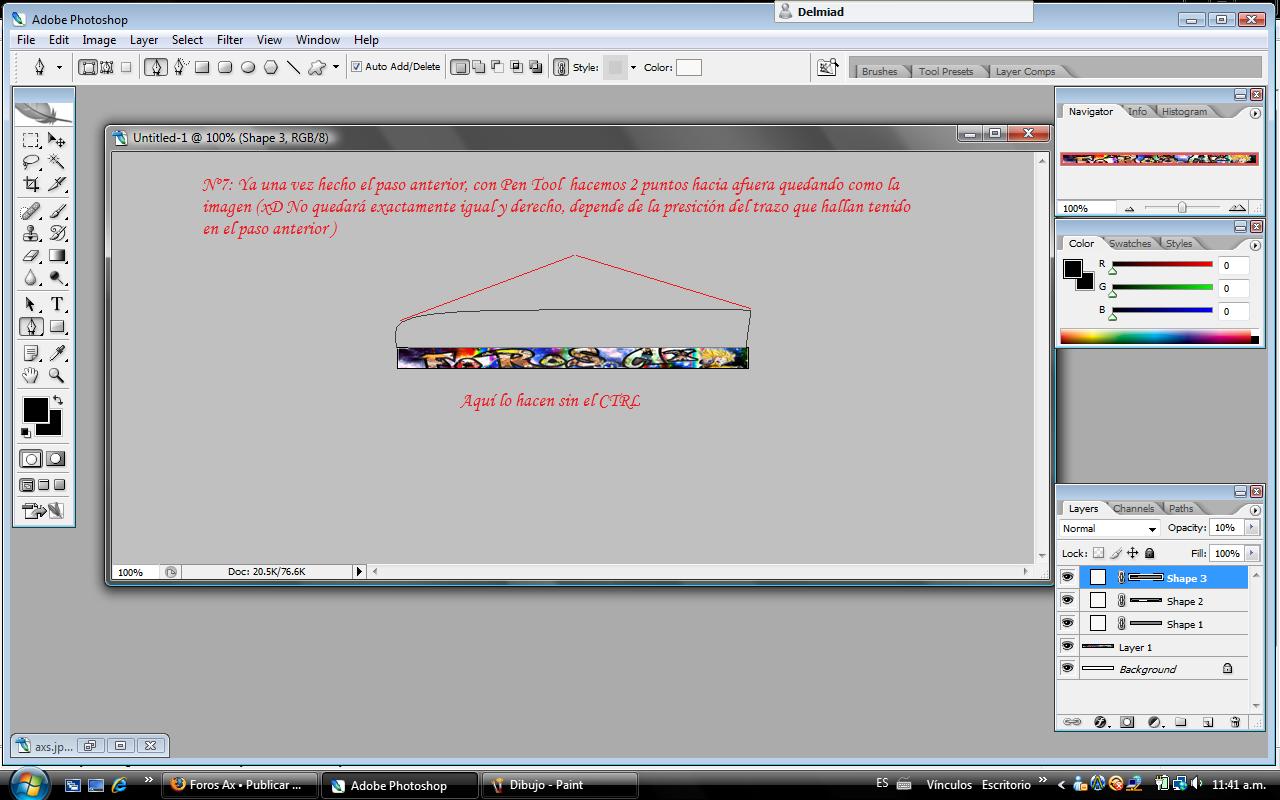Select the Hand tool
This screenshot has height=800, width=1280.
tap(31, 375)
